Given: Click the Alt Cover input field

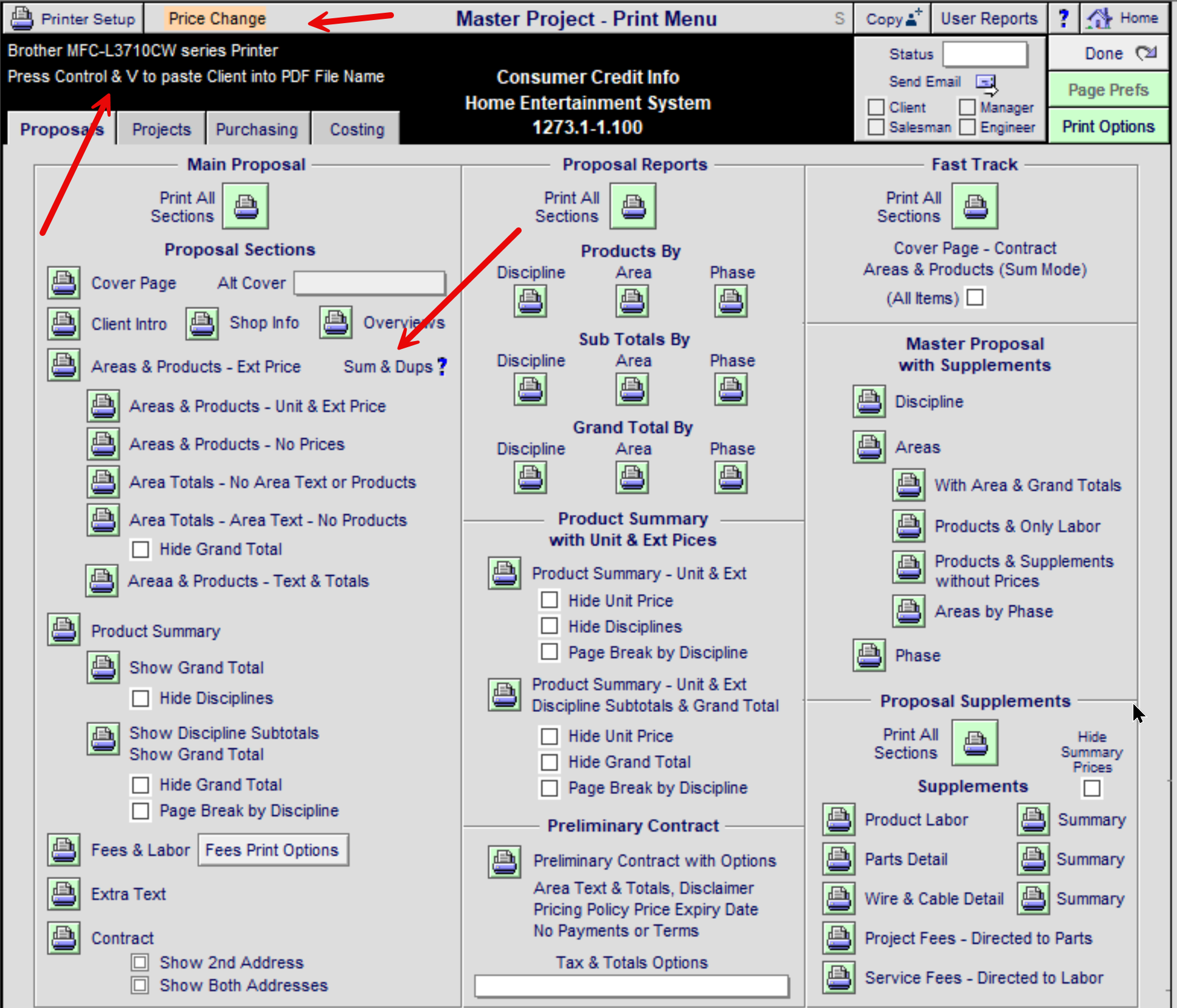Looking at the screenshot, I should tap(370, 283).
